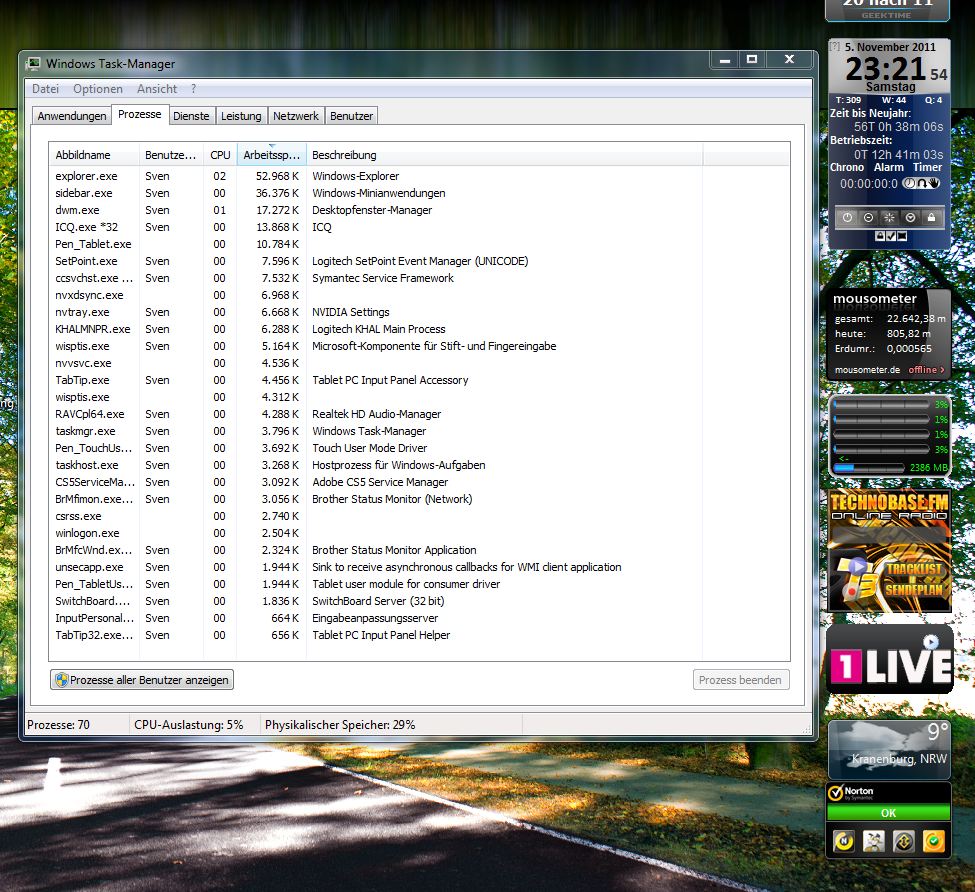
Task: Open the ? help menu
Action: pyautogui.click(x=193, y=89)
